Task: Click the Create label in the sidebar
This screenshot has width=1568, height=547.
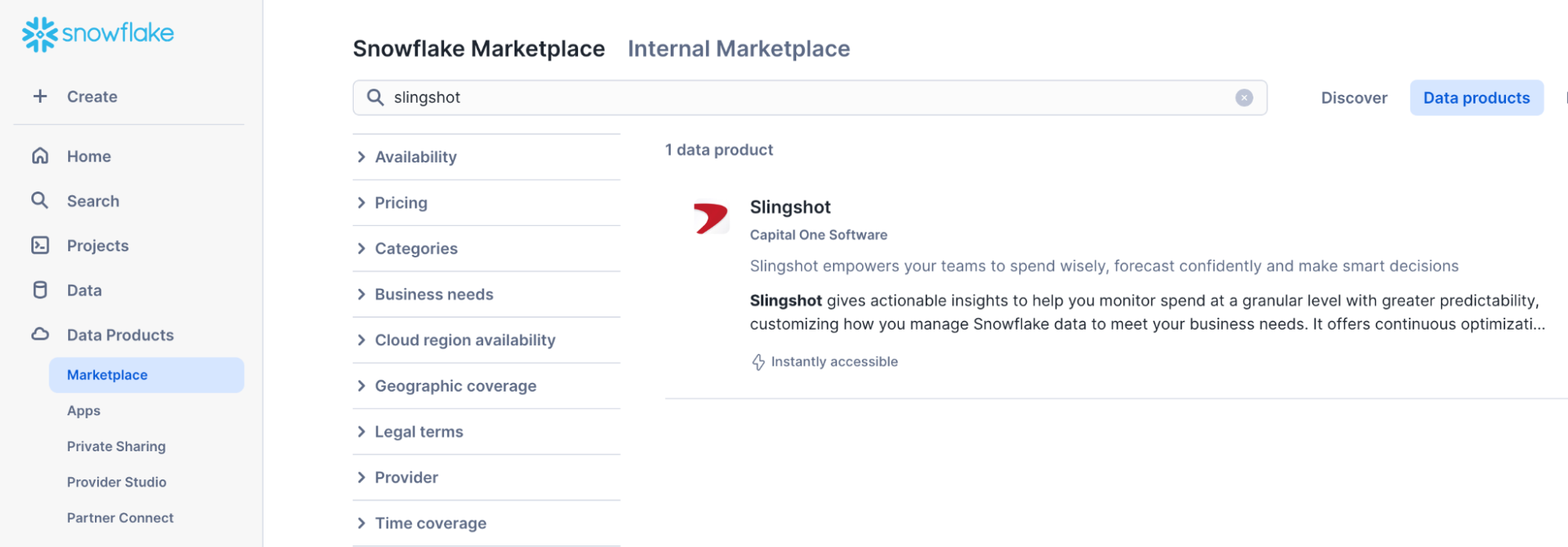Action: coord(93,97)
